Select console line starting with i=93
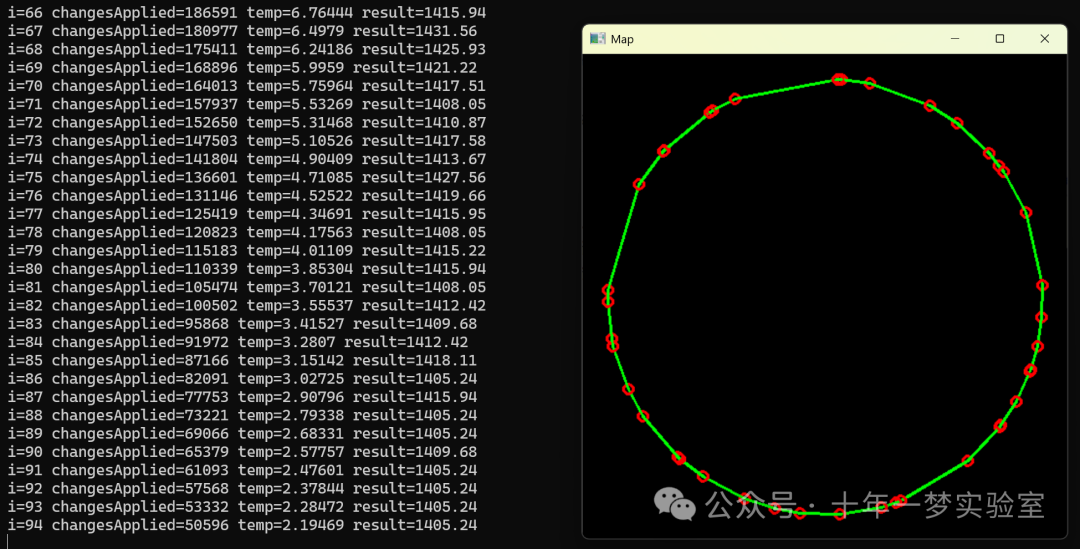Screen dimensions: 1080x549 pos(242,507)
